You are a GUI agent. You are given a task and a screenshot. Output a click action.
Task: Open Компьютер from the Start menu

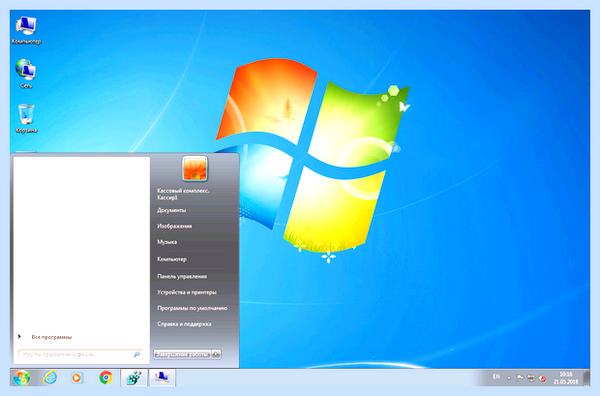(x=172, y=259)
